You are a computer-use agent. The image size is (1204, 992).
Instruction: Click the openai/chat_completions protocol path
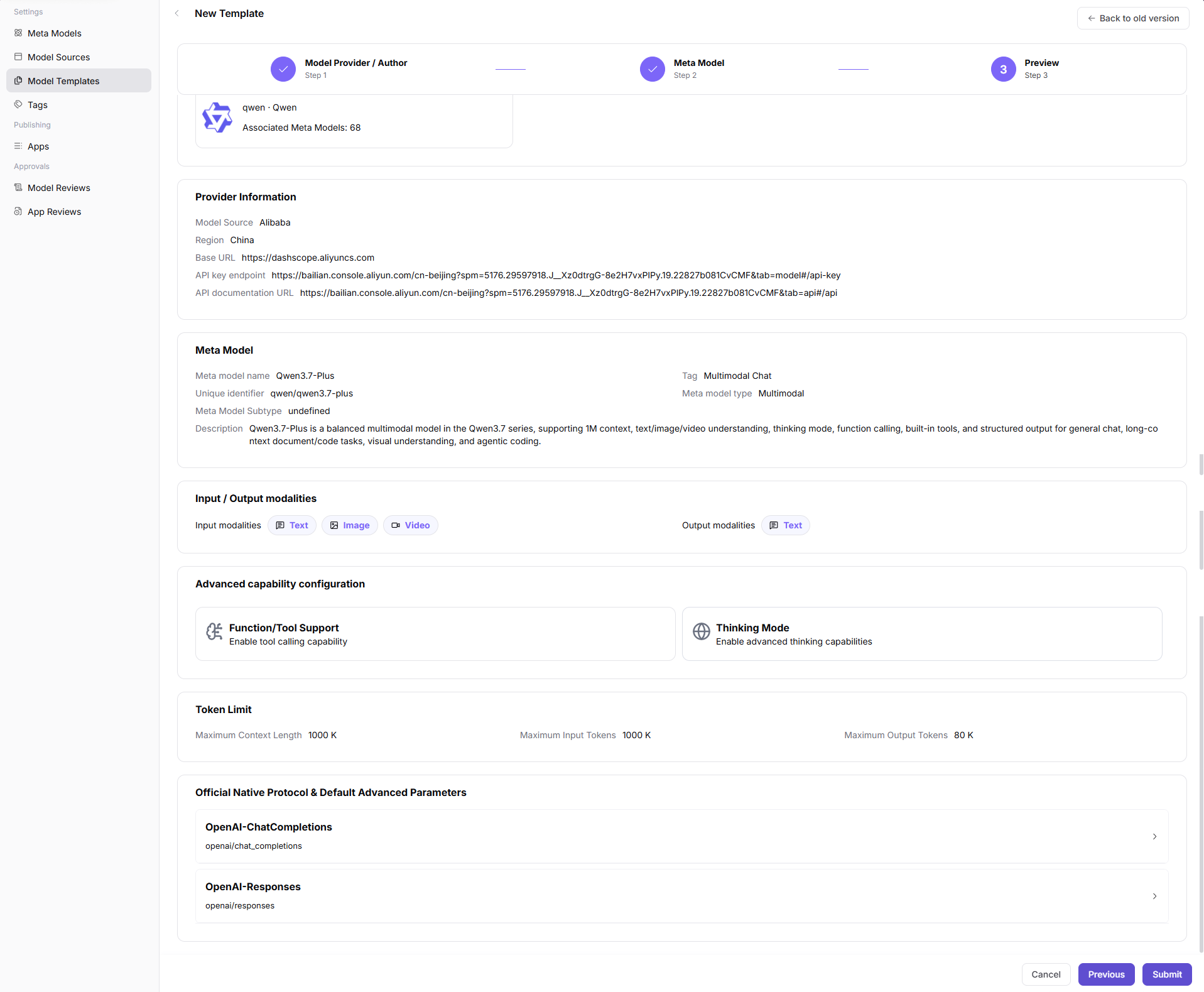pos(253,846)
